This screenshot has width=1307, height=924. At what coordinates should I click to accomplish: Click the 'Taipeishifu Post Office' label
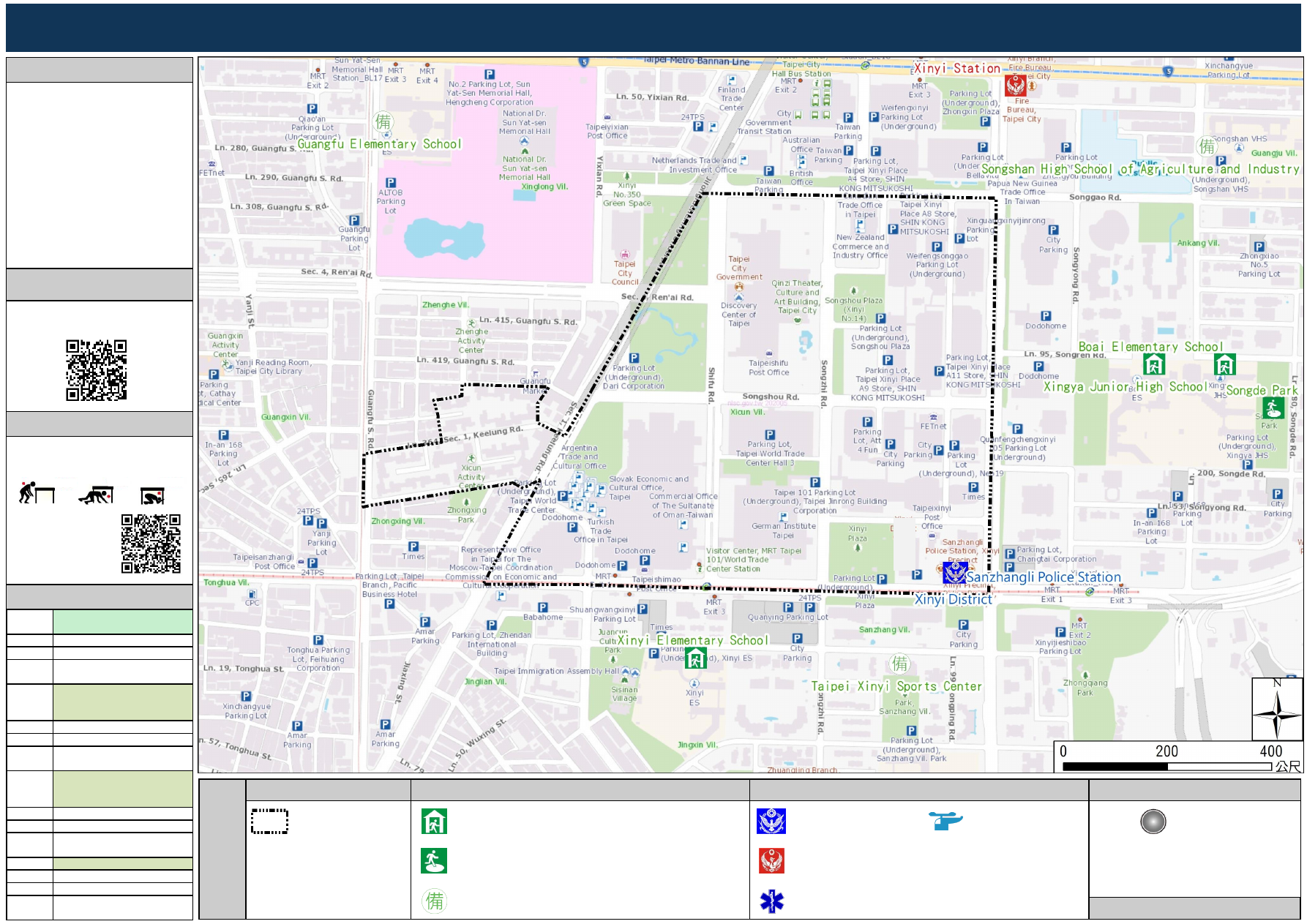pyautogui.click(x=768, y=367)
